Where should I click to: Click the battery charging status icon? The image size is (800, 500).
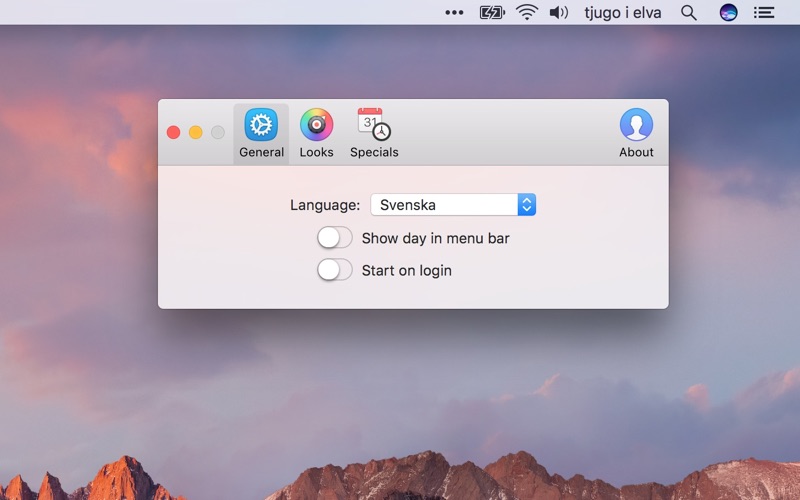[x=492, y=12]
